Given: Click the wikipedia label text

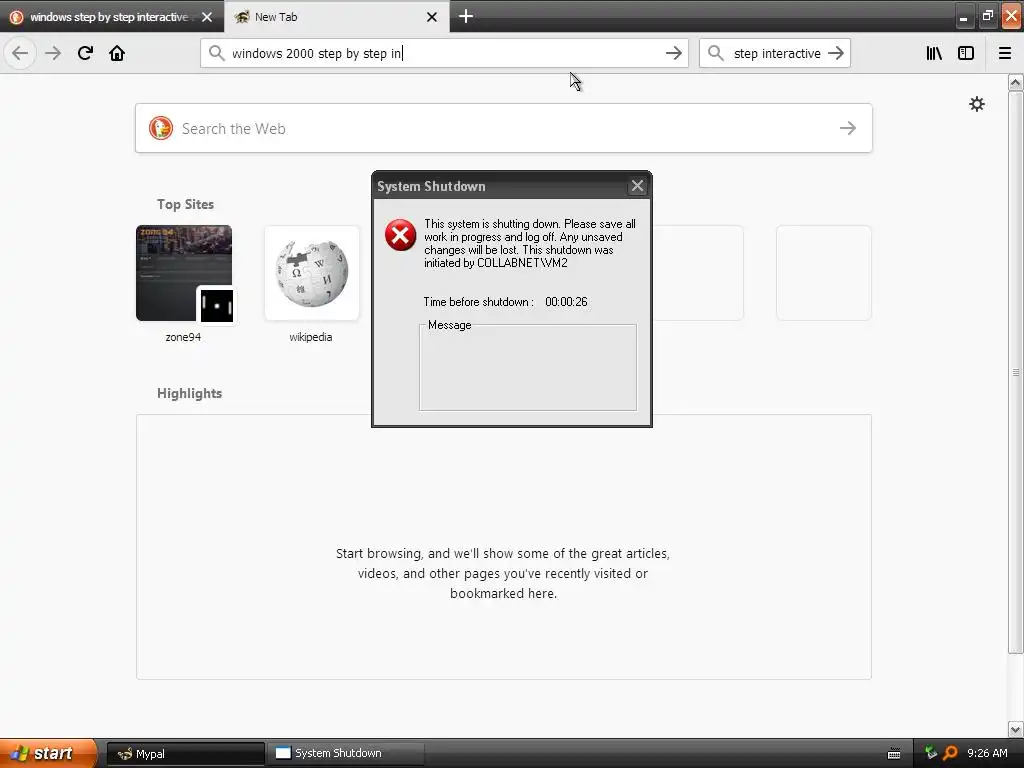Looking at the screenshot, I should (x=311, y=337).
